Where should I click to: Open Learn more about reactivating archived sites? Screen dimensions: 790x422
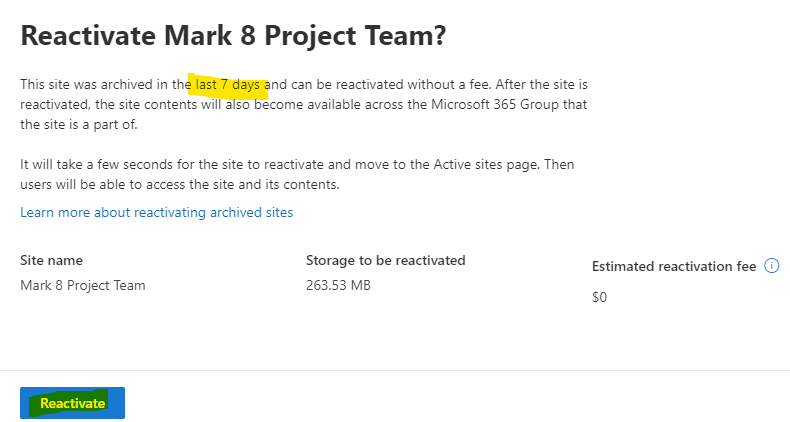[157, 213]
